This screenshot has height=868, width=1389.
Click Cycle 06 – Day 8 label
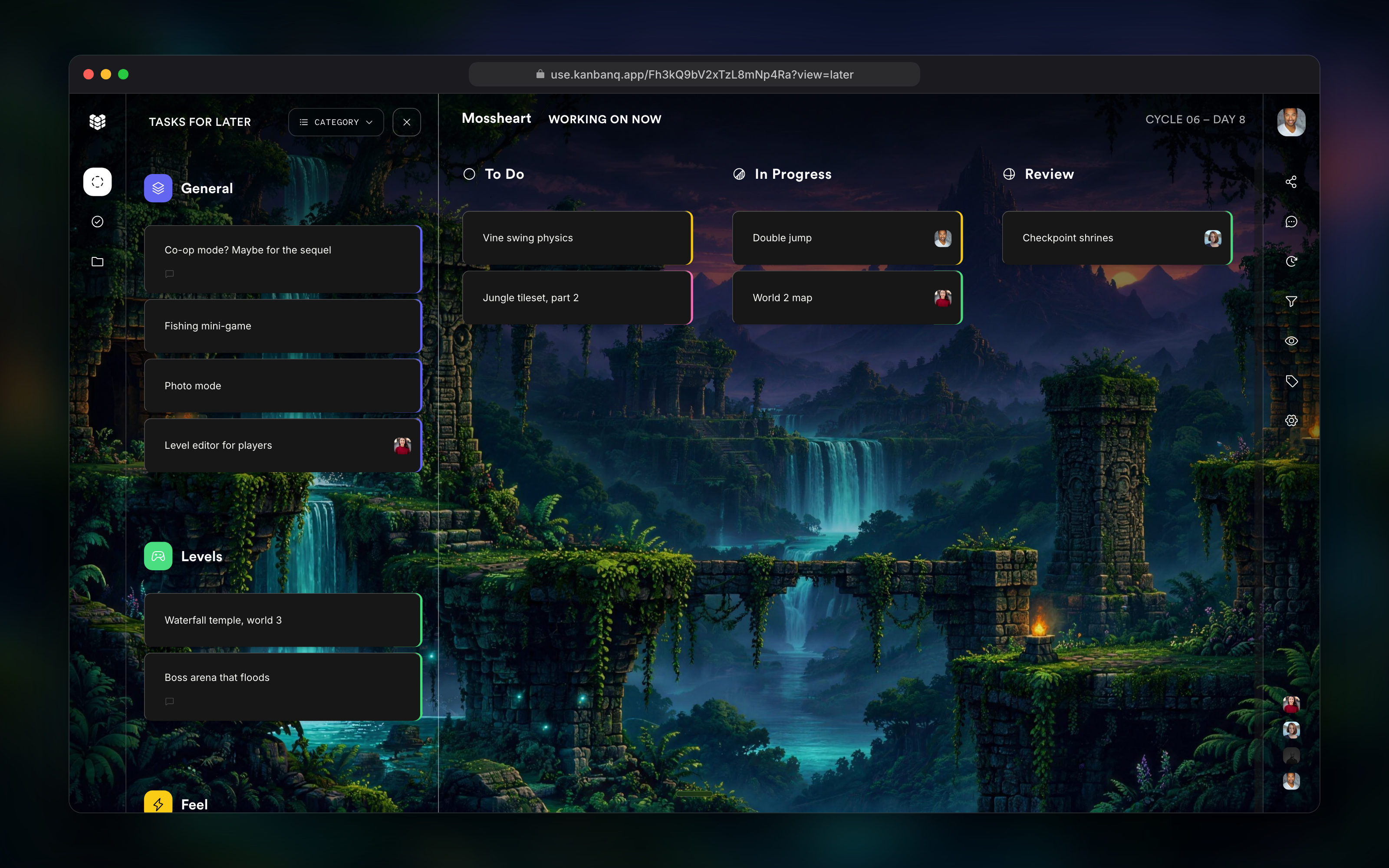point(1195,119)
